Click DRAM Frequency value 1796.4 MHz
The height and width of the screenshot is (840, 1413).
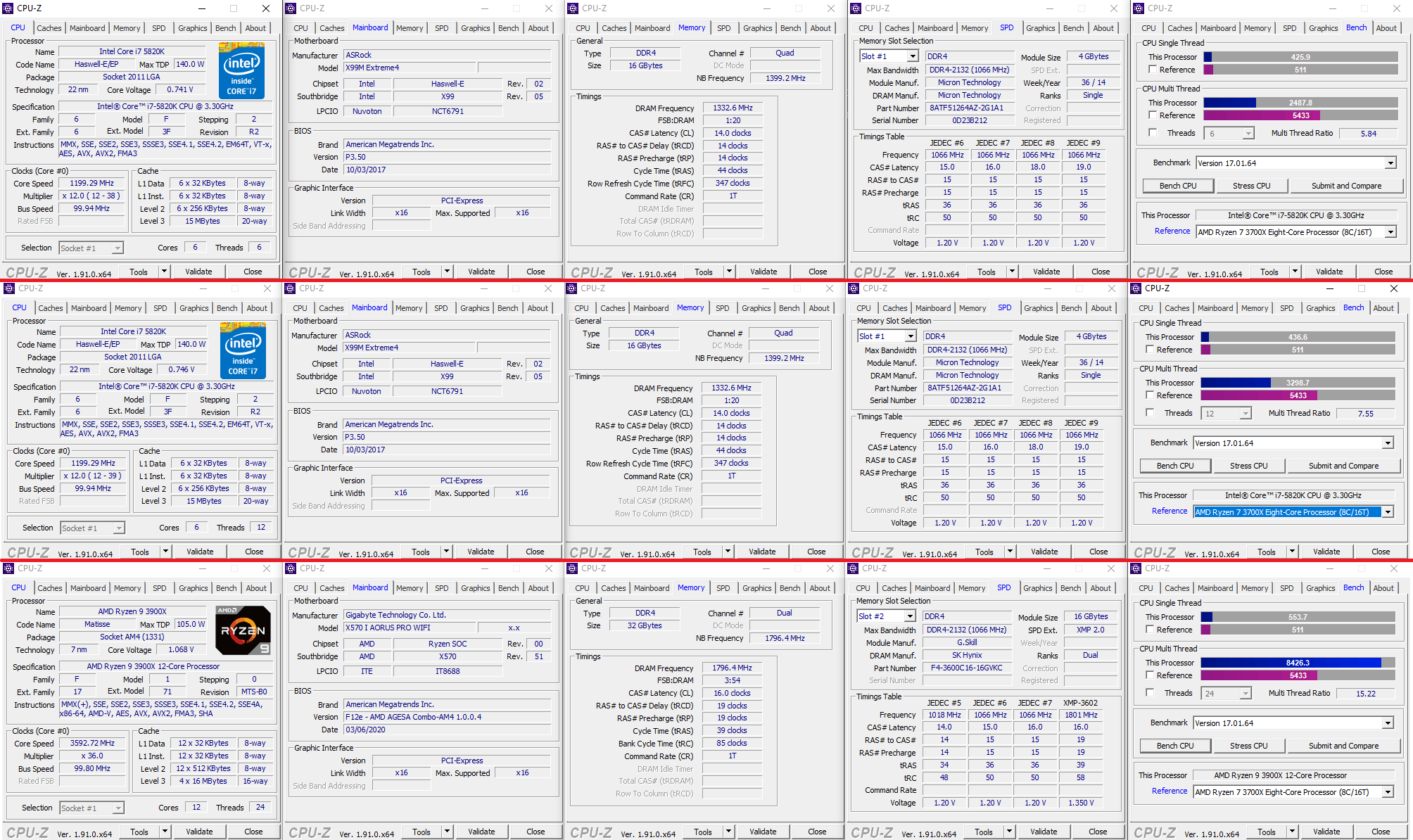pos(732,668)
